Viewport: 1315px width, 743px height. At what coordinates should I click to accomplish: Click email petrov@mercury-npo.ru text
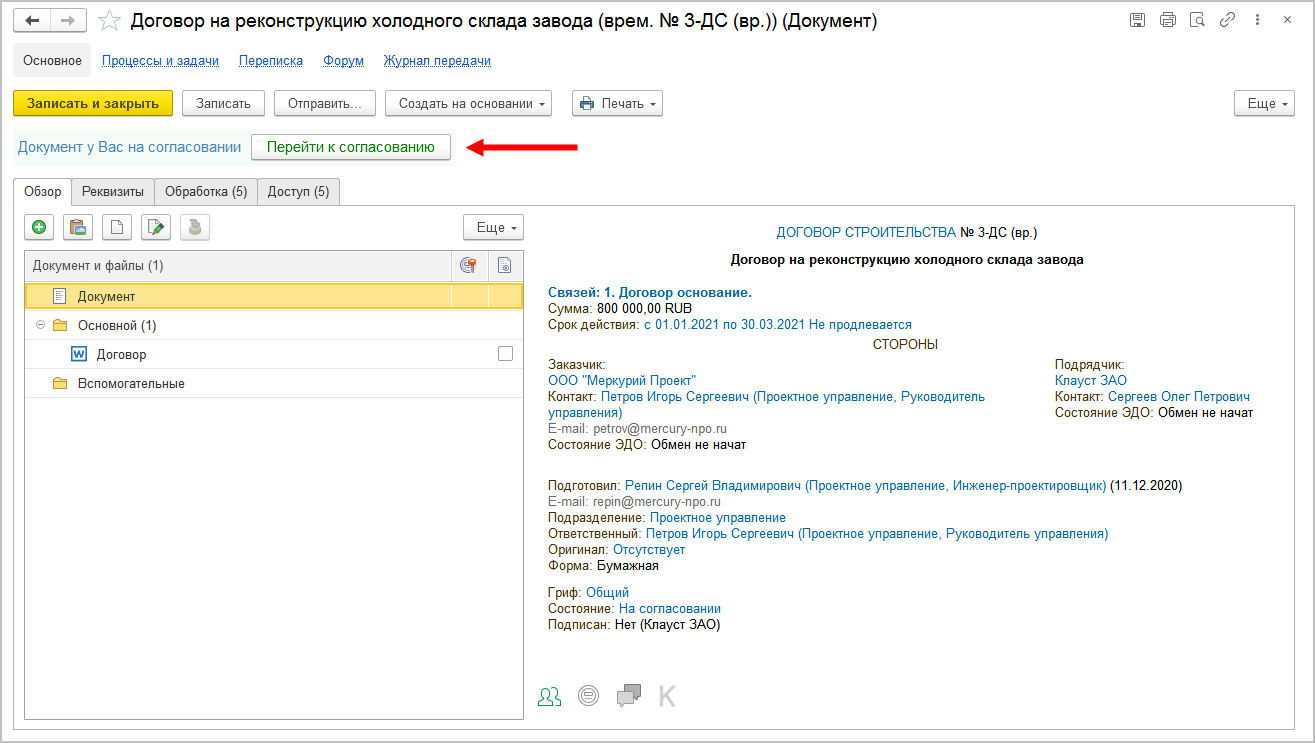(660, 428)
